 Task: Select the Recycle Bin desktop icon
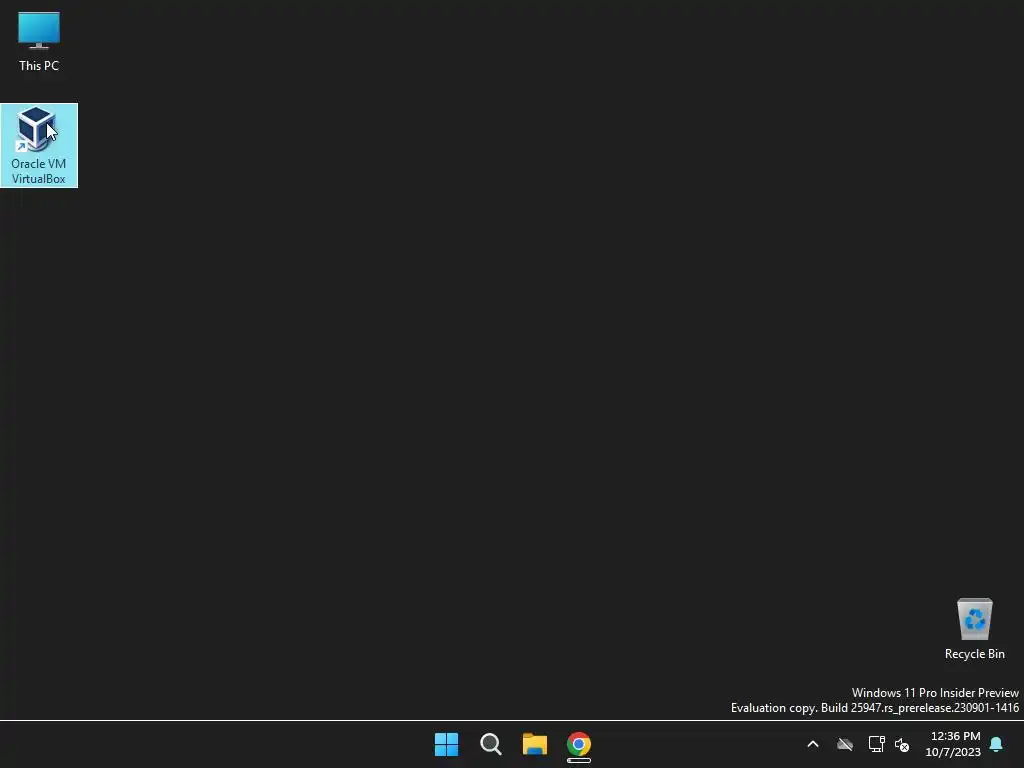pos(974,629)
